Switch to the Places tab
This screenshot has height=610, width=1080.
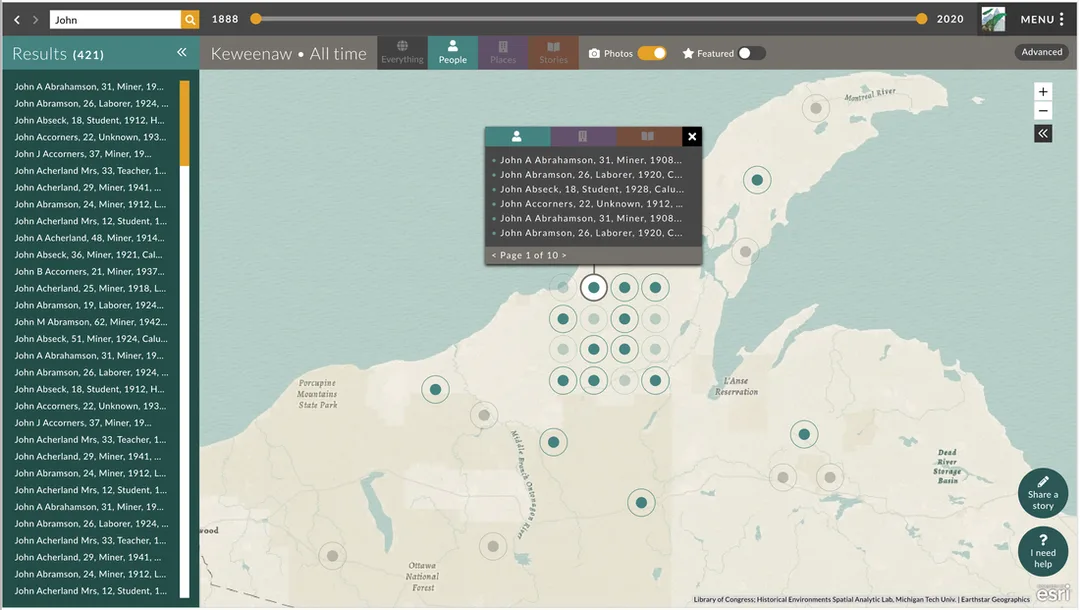coord(503,52)
